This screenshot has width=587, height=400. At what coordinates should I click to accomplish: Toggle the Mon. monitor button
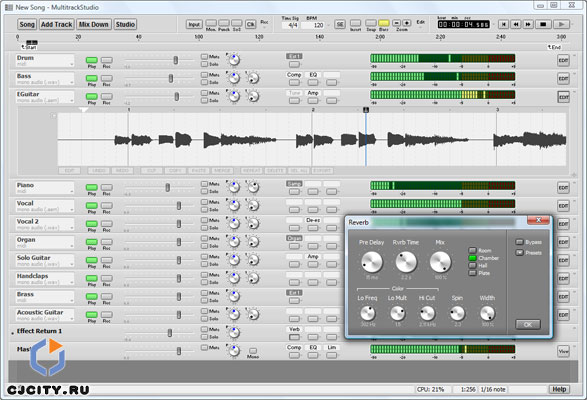click(211, 23)
